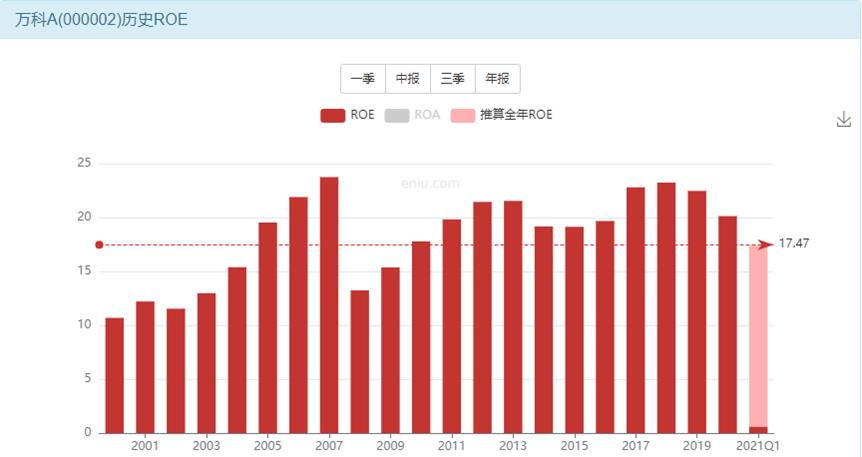Switch to the 三季 report tab
Screen dimensions: 862x457
[x=453, y=79]
